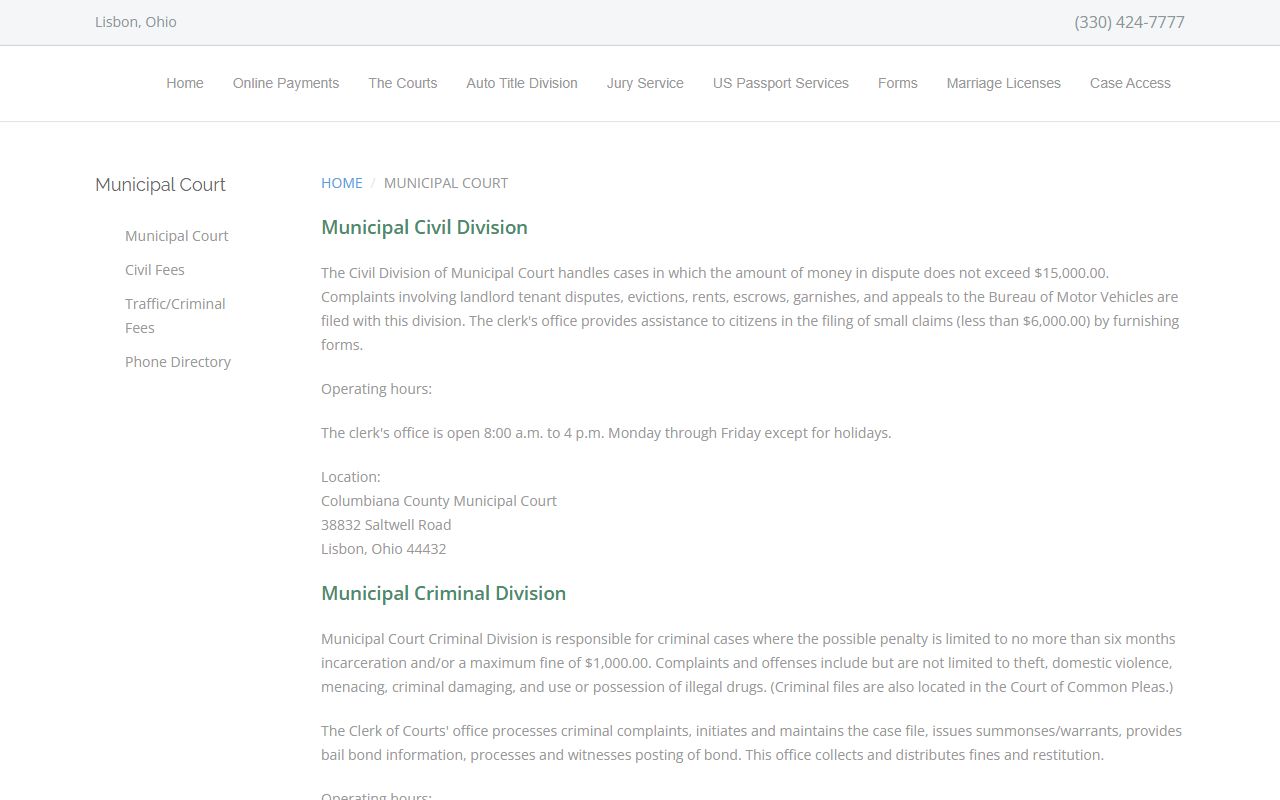1280x800 pixels.
Task: Select Auto Title Division in top navigation
Action: pos(522,83)
